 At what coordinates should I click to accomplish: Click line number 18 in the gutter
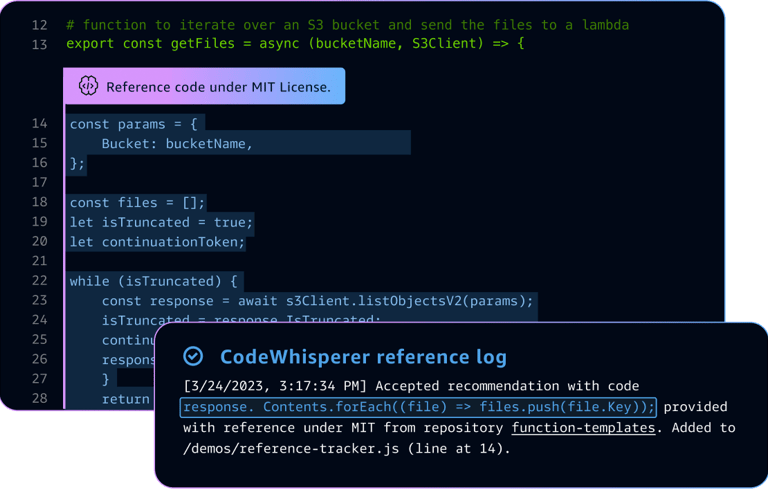pos(40,202)
